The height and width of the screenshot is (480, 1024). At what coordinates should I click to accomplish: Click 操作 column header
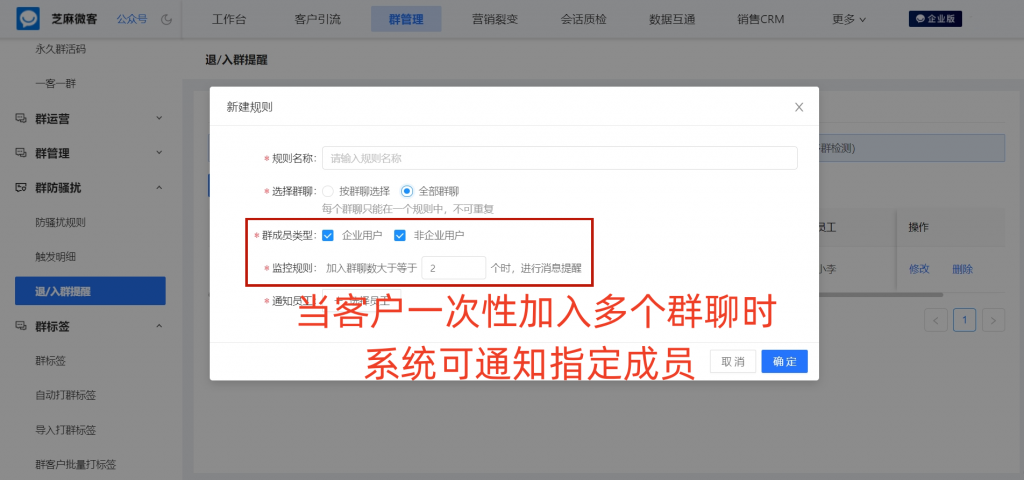click(918, 227)
